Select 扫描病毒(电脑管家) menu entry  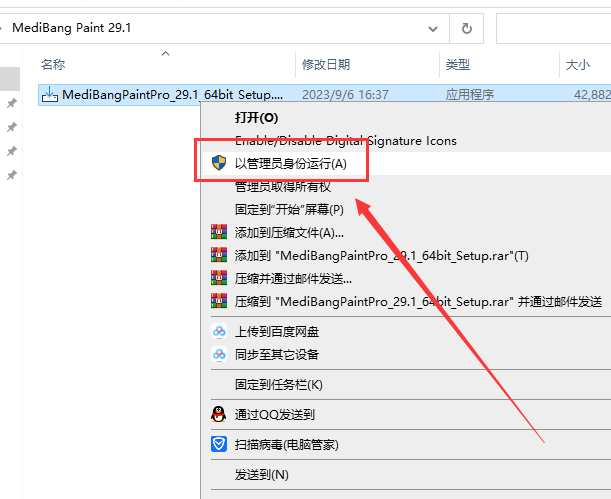pos(286,444)
